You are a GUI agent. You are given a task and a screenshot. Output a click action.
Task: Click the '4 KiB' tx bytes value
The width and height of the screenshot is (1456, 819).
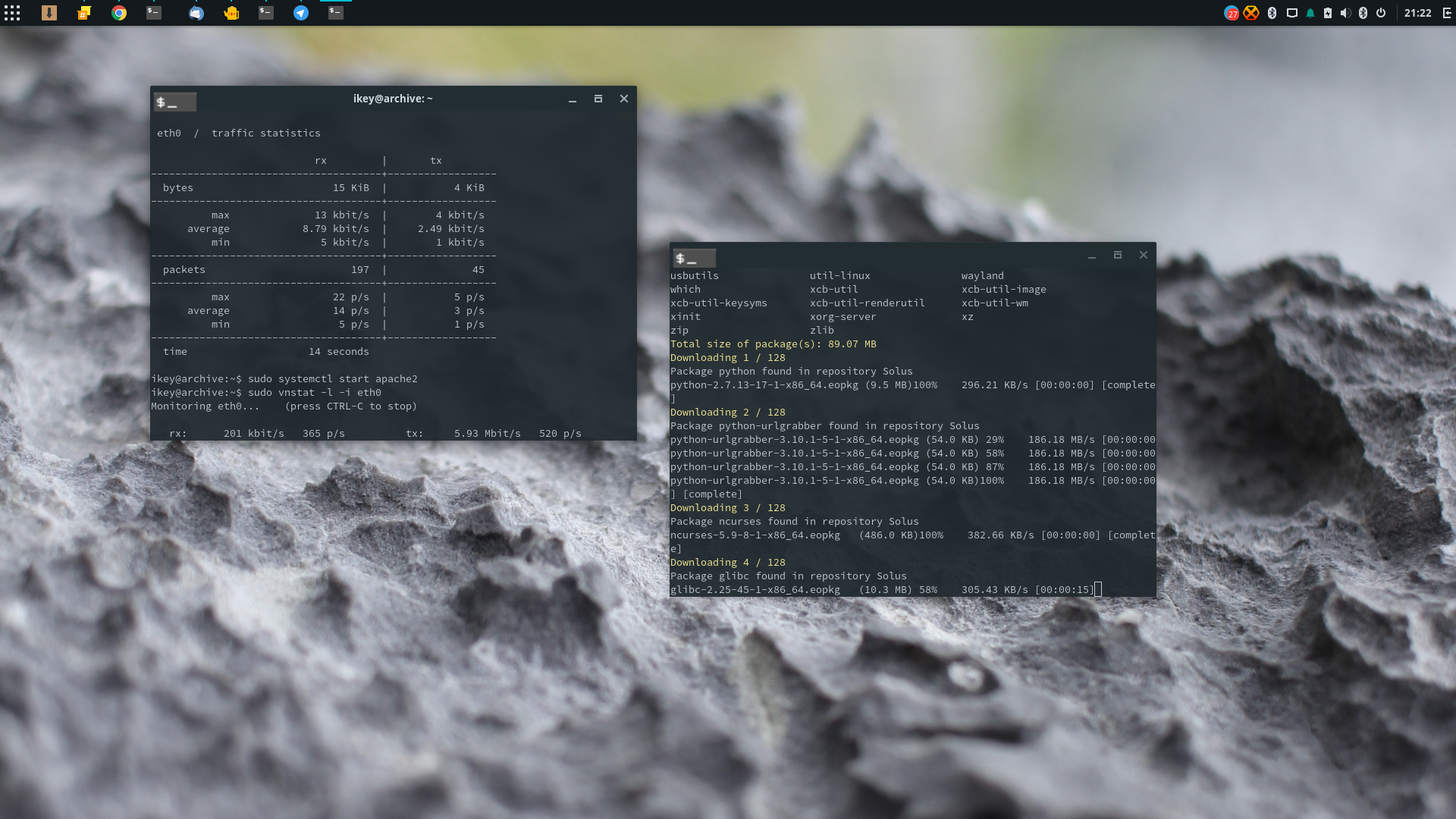(469, 188)
